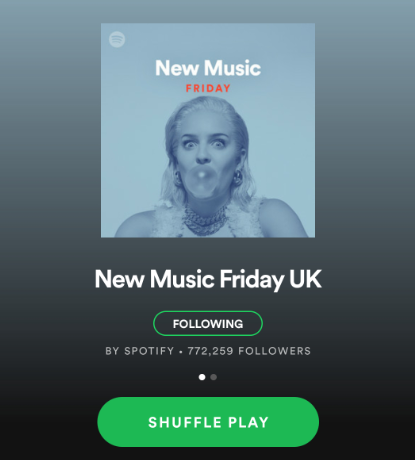Click the separator dot before the followers count

tap(181, 351)
